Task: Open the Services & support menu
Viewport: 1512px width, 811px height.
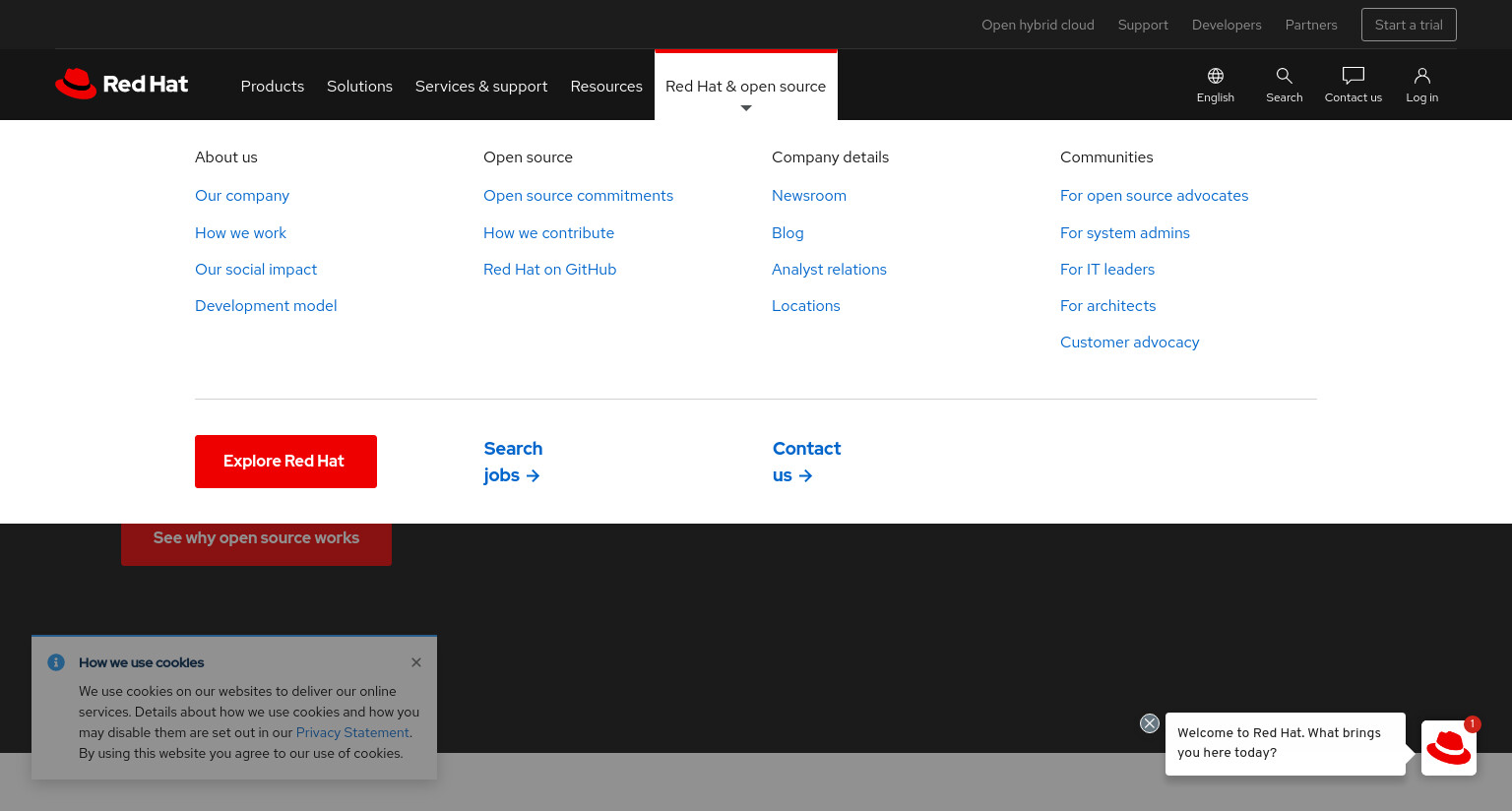Action: [x=481, y=87]
